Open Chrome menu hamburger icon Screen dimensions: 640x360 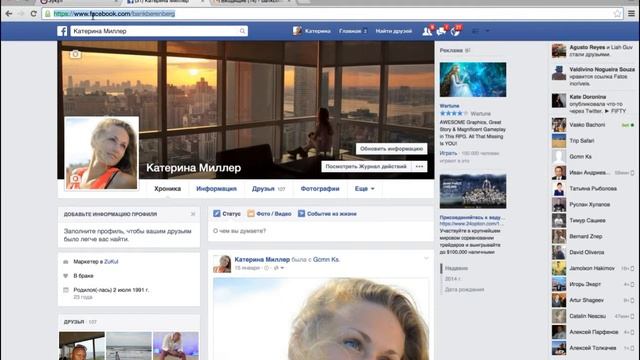631,13
